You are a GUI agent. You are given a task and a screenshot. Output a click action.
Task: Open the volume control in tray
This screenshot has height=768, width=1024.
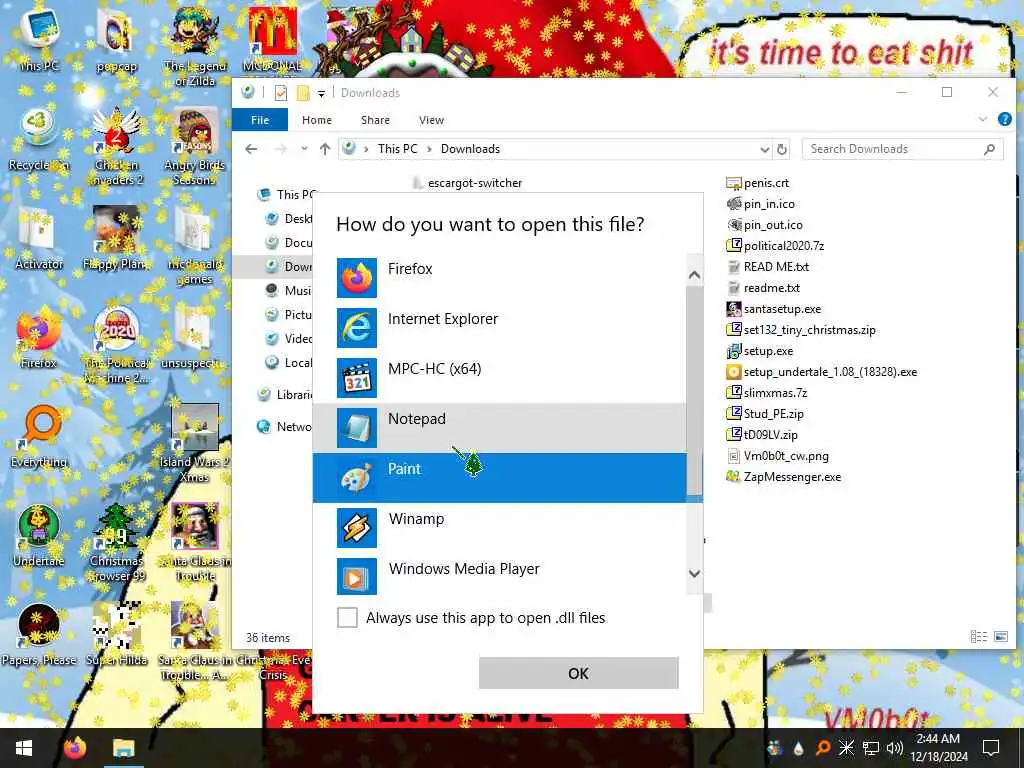click(x=894, y=748)
